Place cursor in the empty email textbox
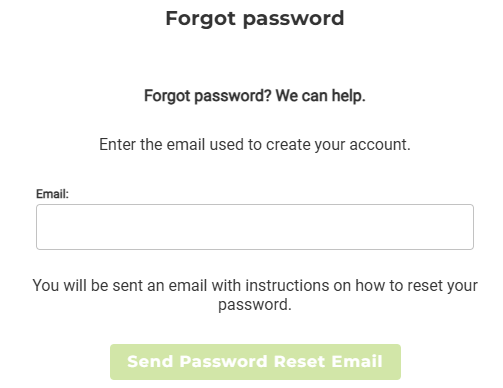The image size is (503, 388). (x=255, y=227)
